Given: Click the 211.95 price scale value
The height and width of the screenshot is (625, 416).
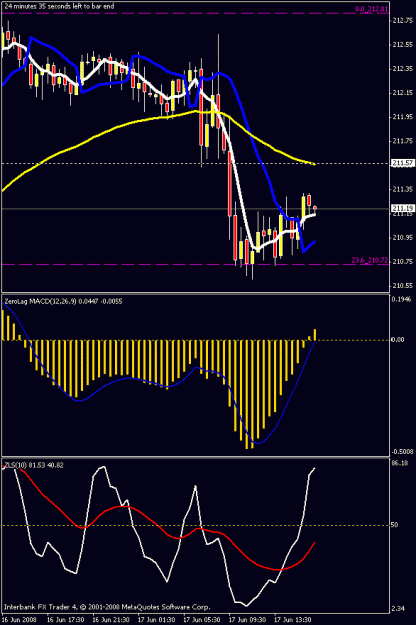Looking at the screenshot, I should point(403,117).
